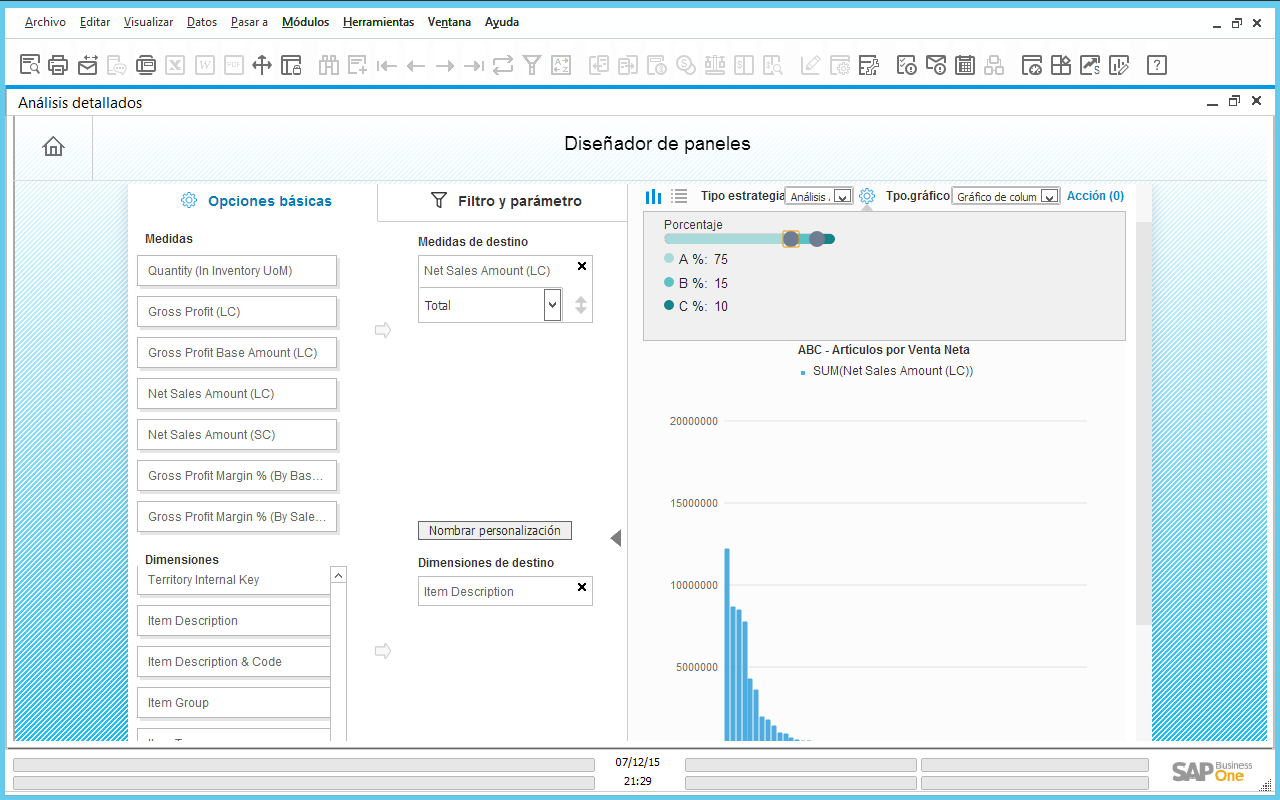The width and height of the screenshot is (1280, 800).
Task: Click the Add record toolbar icon
Action: point(358,65)
